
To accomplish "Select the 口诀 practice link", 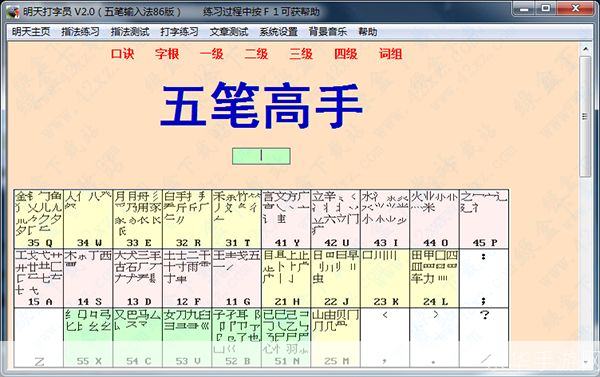I will pyautogui.click(x=122, y=54).
